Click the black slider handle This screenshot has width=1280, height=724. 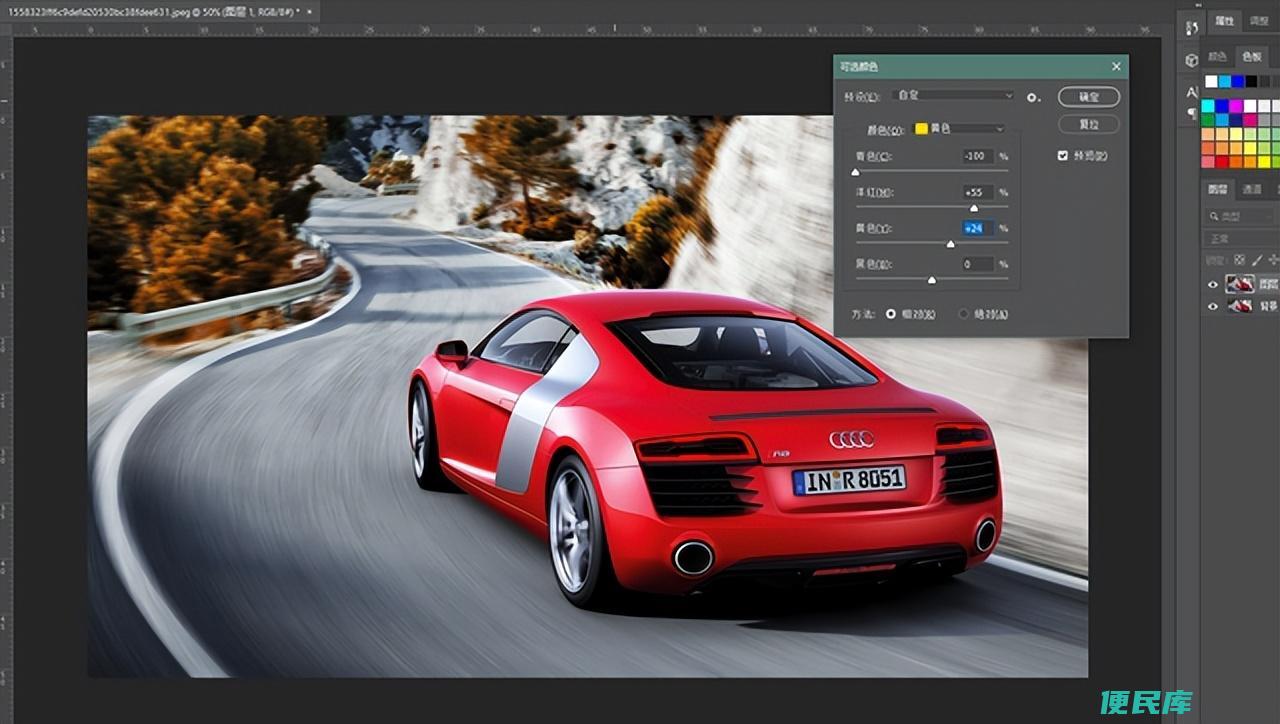tap(932, 280)
